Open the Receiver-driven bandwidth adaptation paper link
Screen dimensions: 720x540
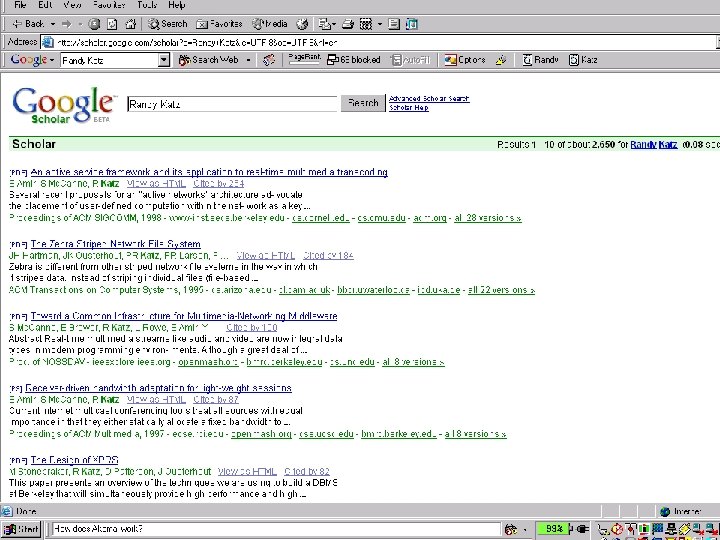(x=158, y=388)
